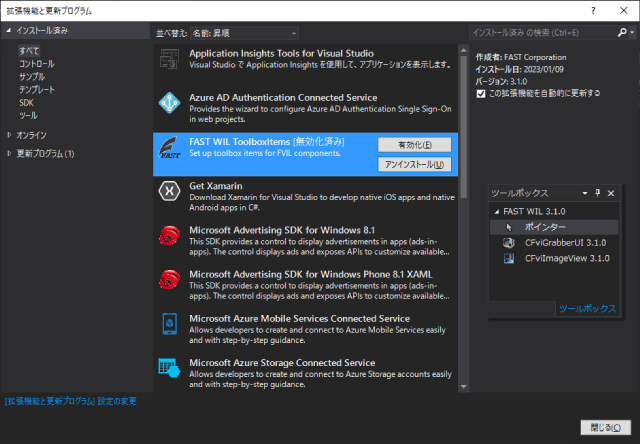Image resolution: width=640 pixels, height=444 pixels.
Task: Select Microsoft Azure Mobile Services Connected Service title
Action: 299,319
